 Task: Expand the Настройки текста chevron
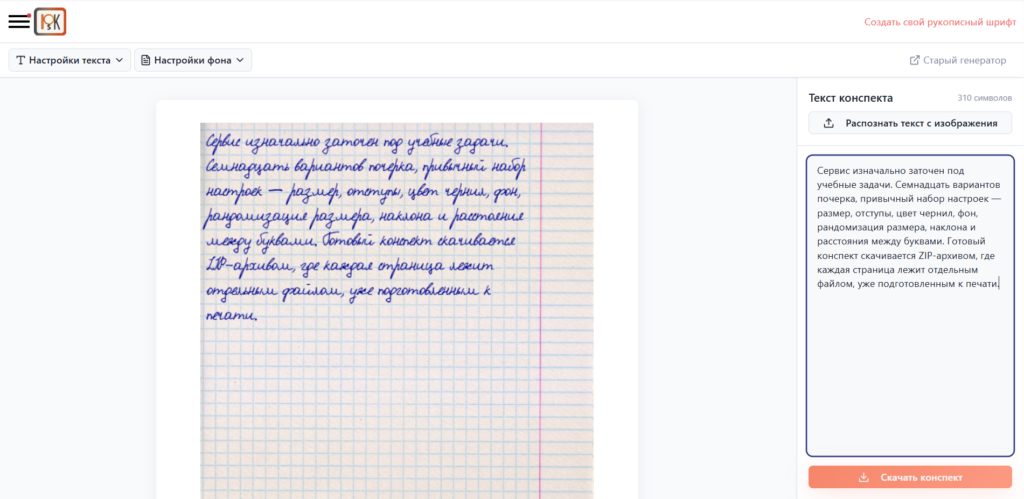pos(119,61)
